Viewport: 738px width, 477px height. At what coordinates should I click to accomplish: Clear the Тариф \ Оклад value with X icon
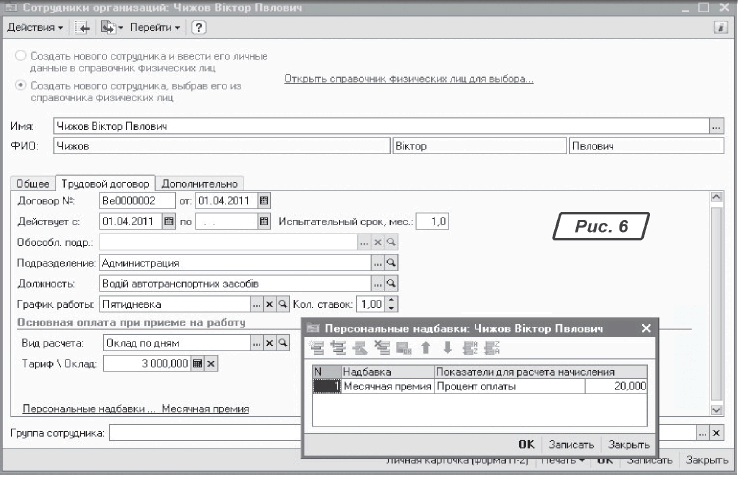[x=211, y=364]
